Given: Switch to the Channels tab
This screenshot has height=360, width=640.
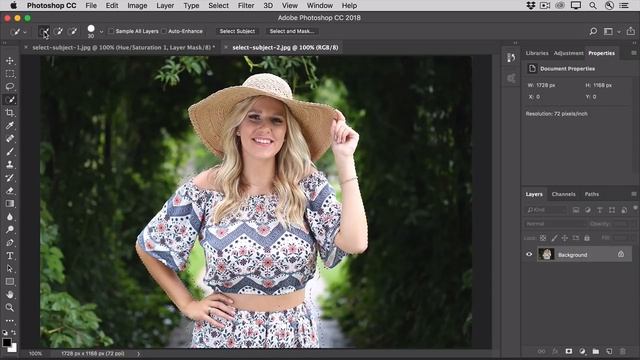Looking at the screenshot, I should (x=563, y=194).
